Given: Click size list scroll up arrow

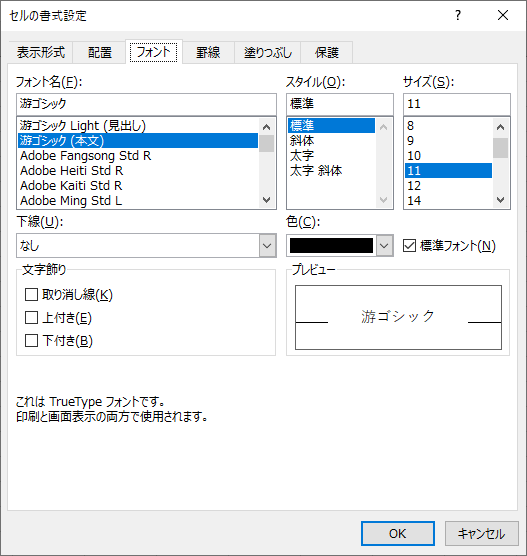Looking at the screenshot, I should coord(500,127).
